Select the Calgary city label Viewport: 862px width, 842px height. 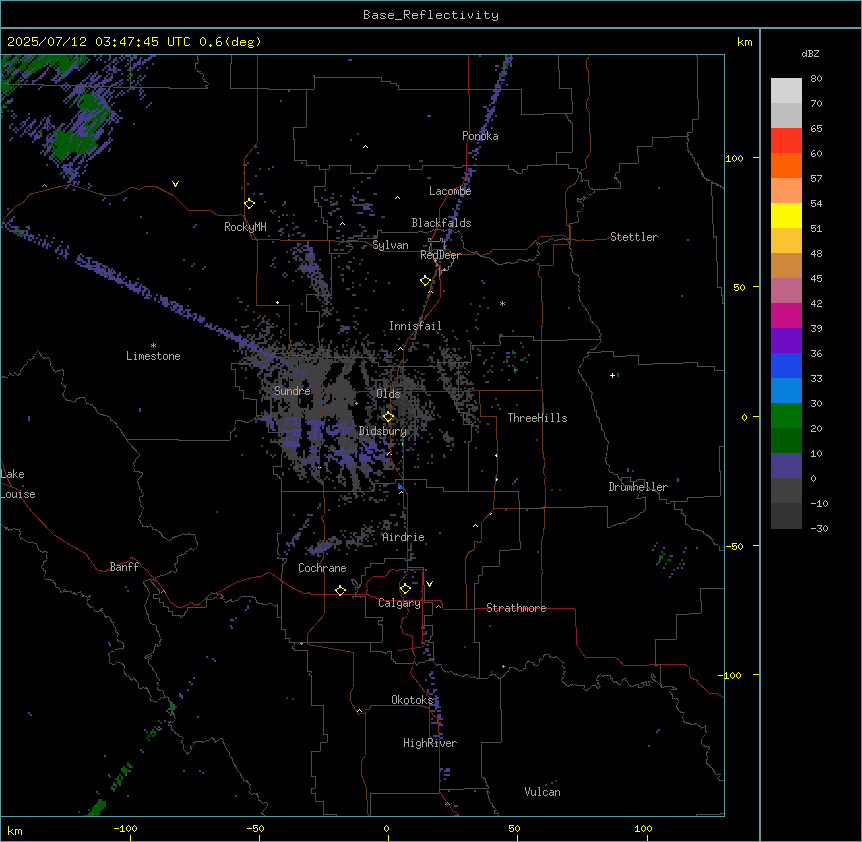point(399,603)
